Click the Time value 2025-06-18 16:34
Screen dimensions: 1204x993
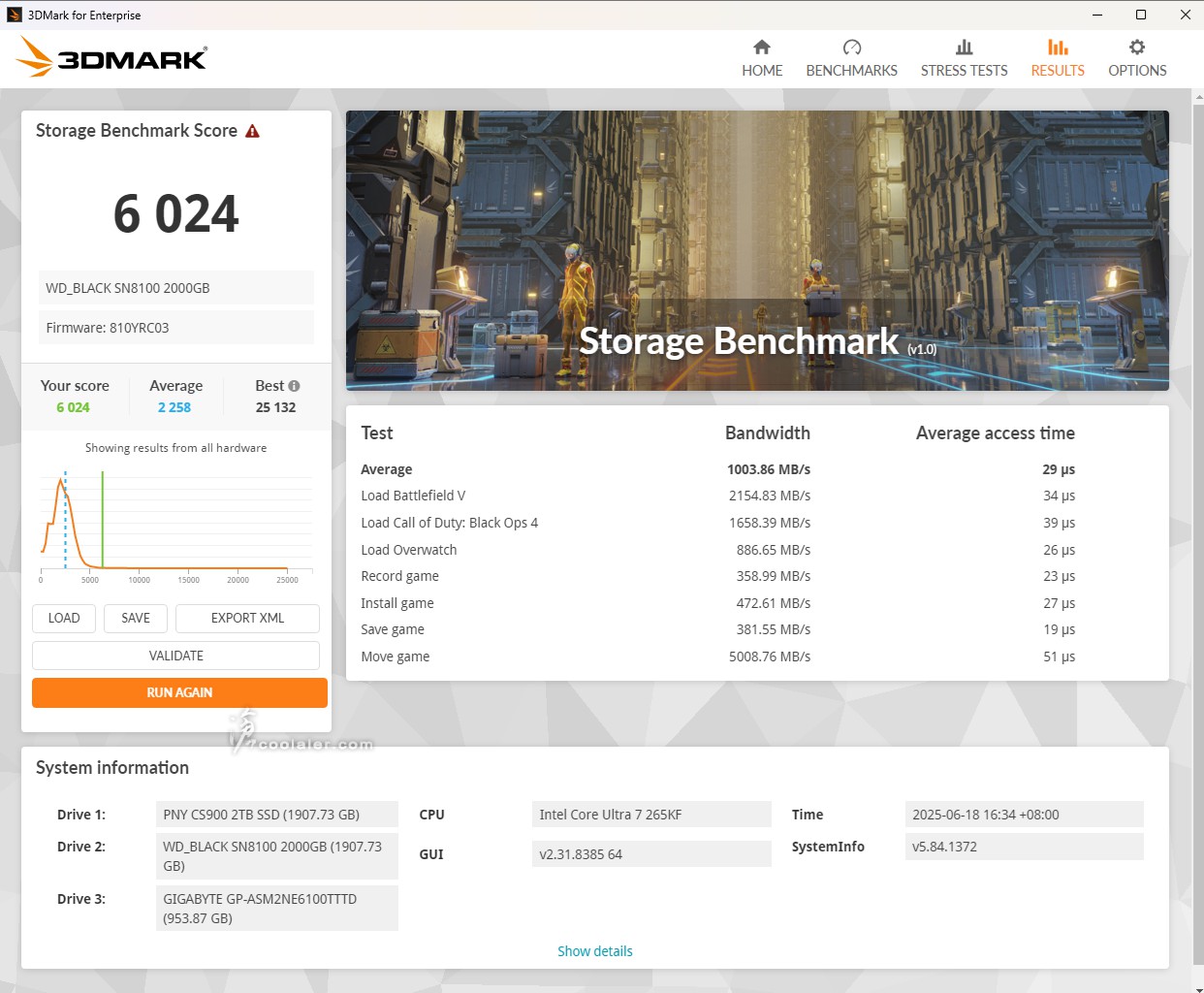click(x=1025, y=815)
